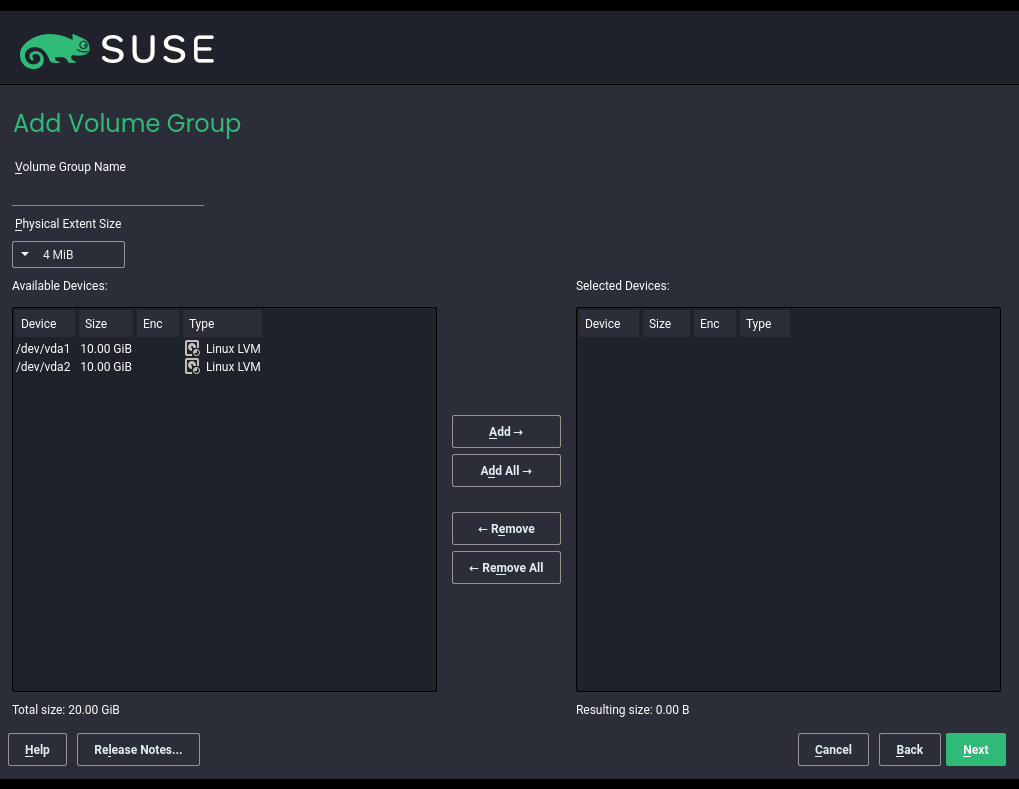The width and height of the screenshot is (1019, 789).
Task: Open the Help dialog
Action: (x=37, y=750)
